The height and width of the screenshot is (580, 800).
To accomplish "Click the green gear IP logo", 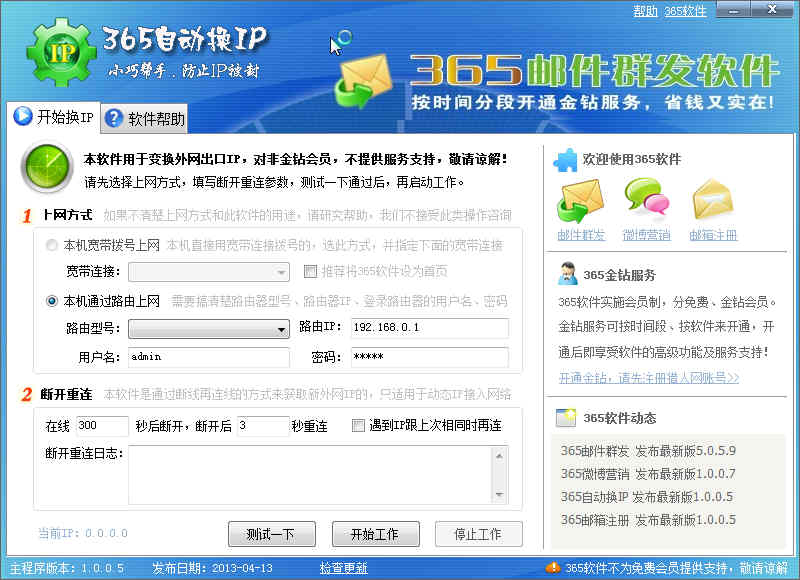I will coord(61,53).
